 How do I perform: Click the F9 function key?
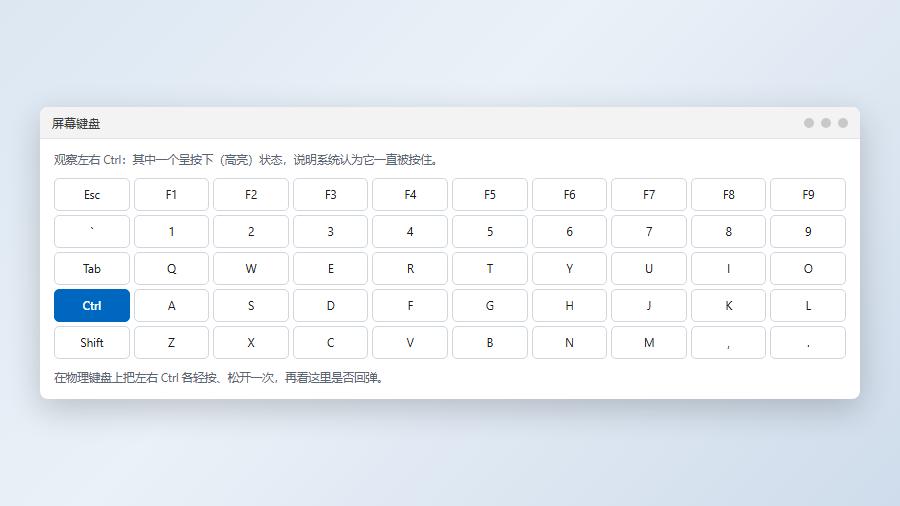pyautogui.click(x=808, y=194)
